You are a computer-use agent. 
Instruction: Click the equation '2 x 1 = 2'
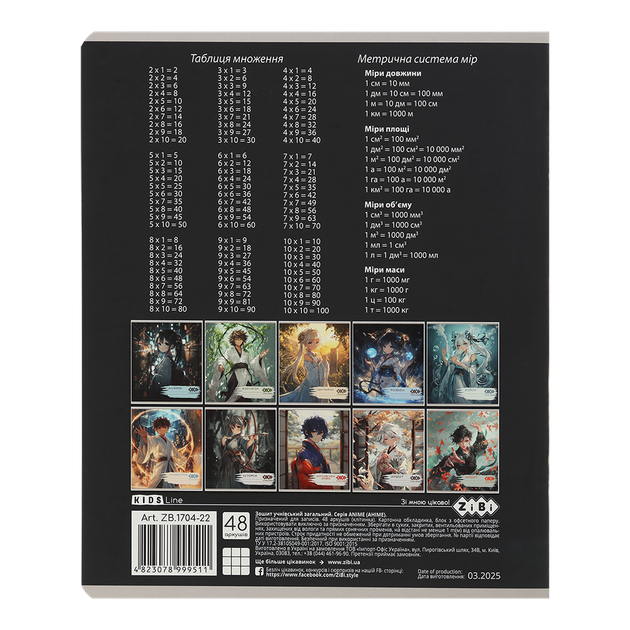click(163, 70)
